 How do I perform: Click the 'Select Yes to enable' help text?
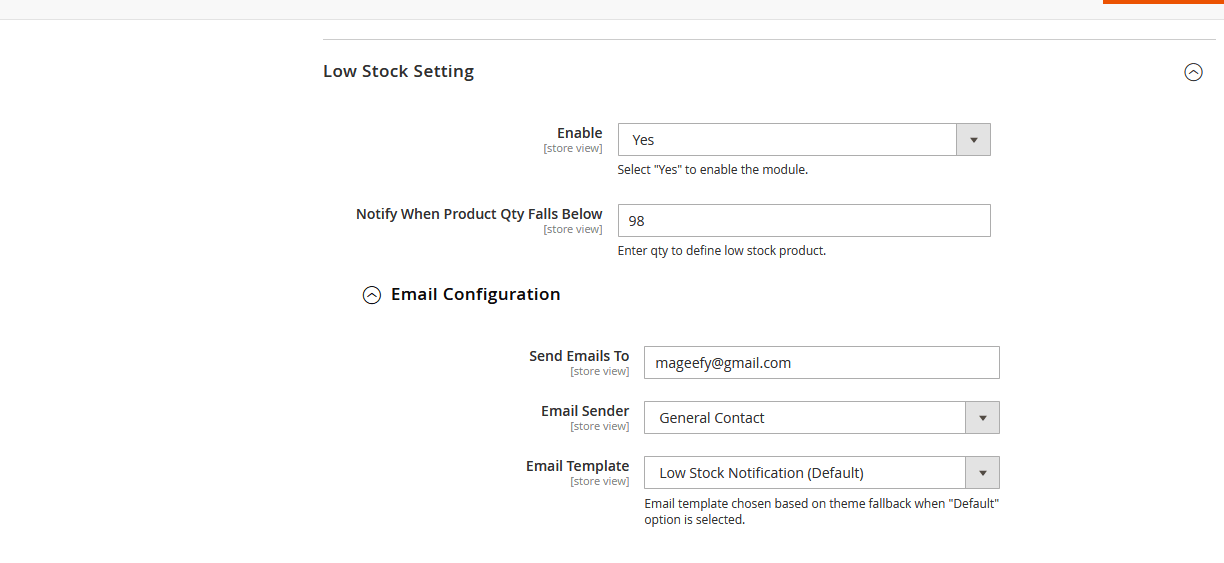tap(712, 170)
